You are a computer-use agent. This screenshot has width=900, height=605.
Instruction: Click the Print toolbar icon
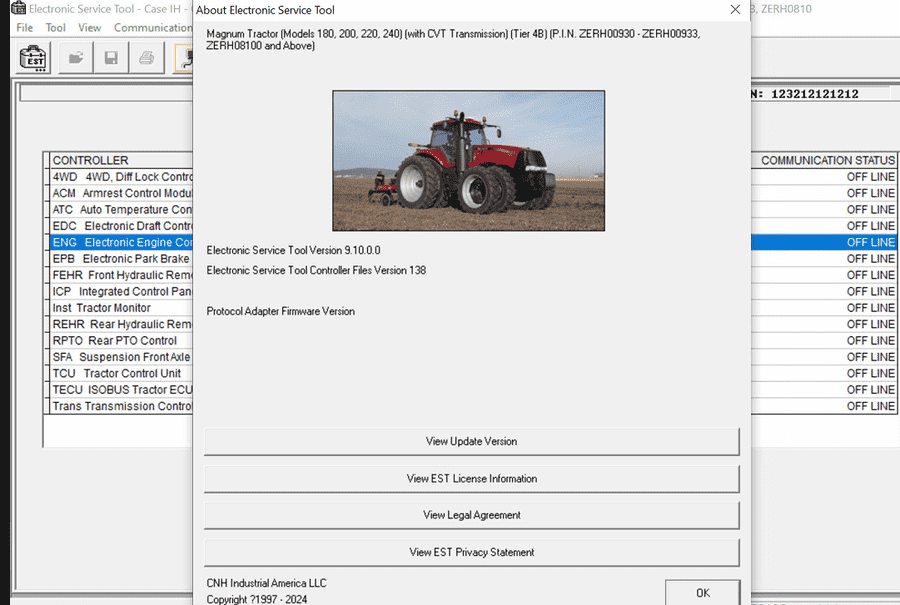[145, 57]
